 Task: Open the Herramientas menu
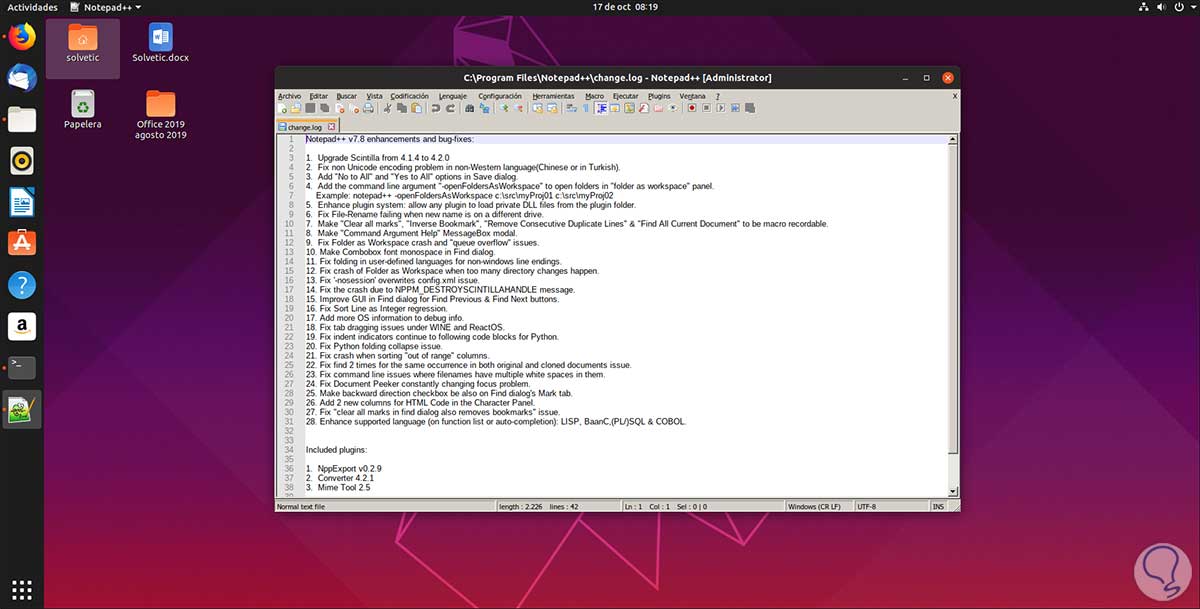coord(553,96)
